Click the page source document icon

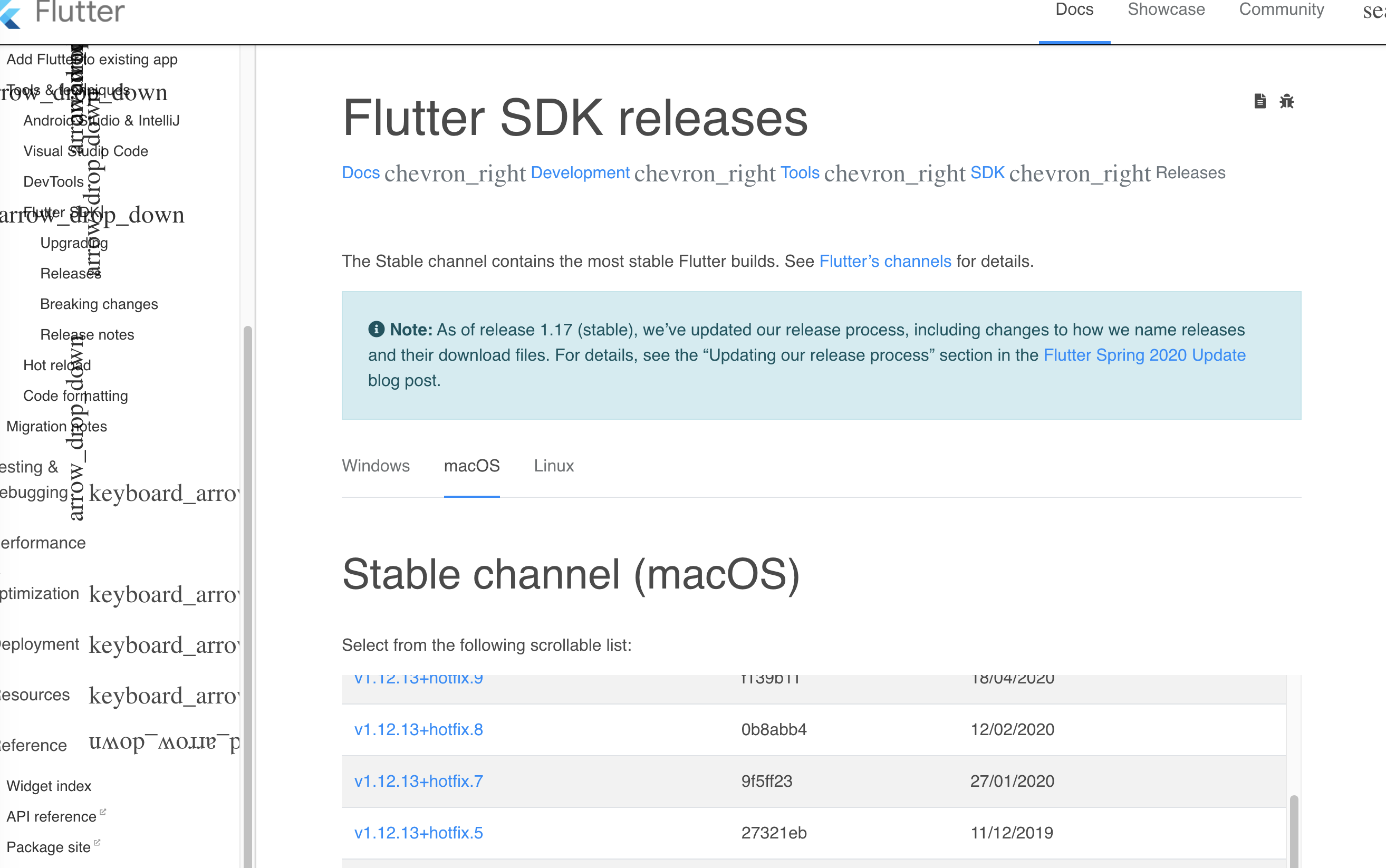(1259, 101)
